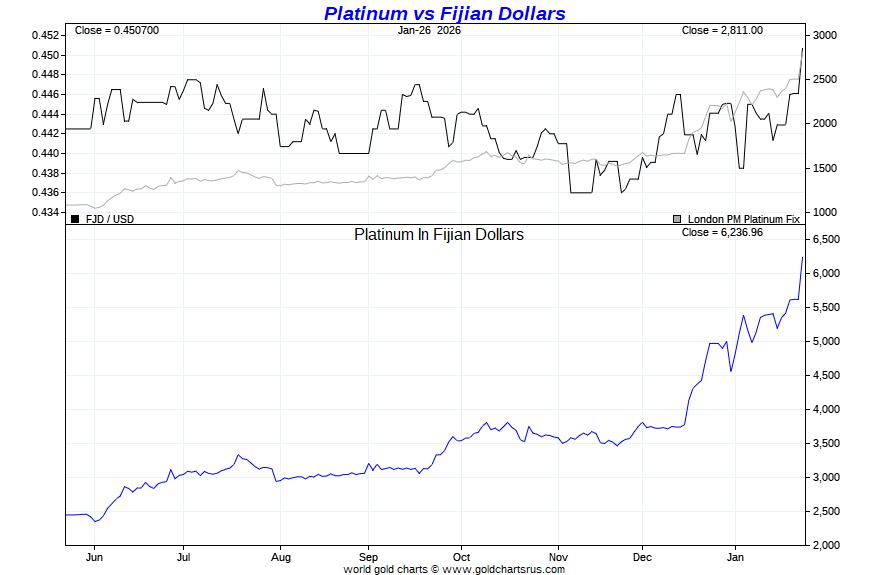Click the '1000' upper right axis value
Screen dimensions: 890x575
coord(825,212)
